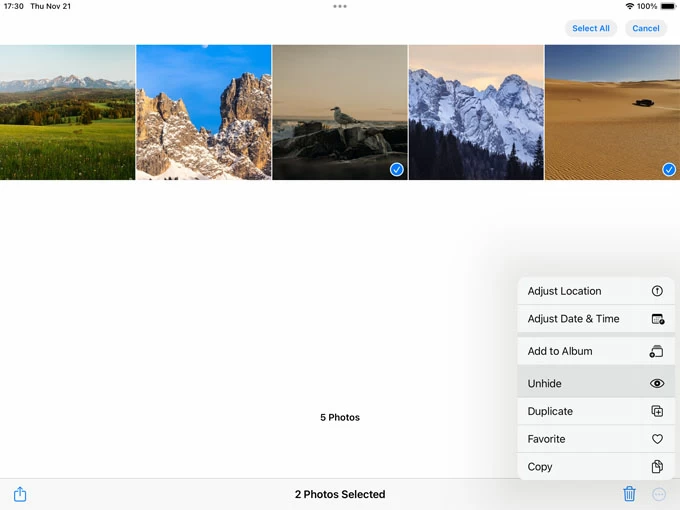
Task: Click the Duplicate plus-square icon
Action: point(657,411)
